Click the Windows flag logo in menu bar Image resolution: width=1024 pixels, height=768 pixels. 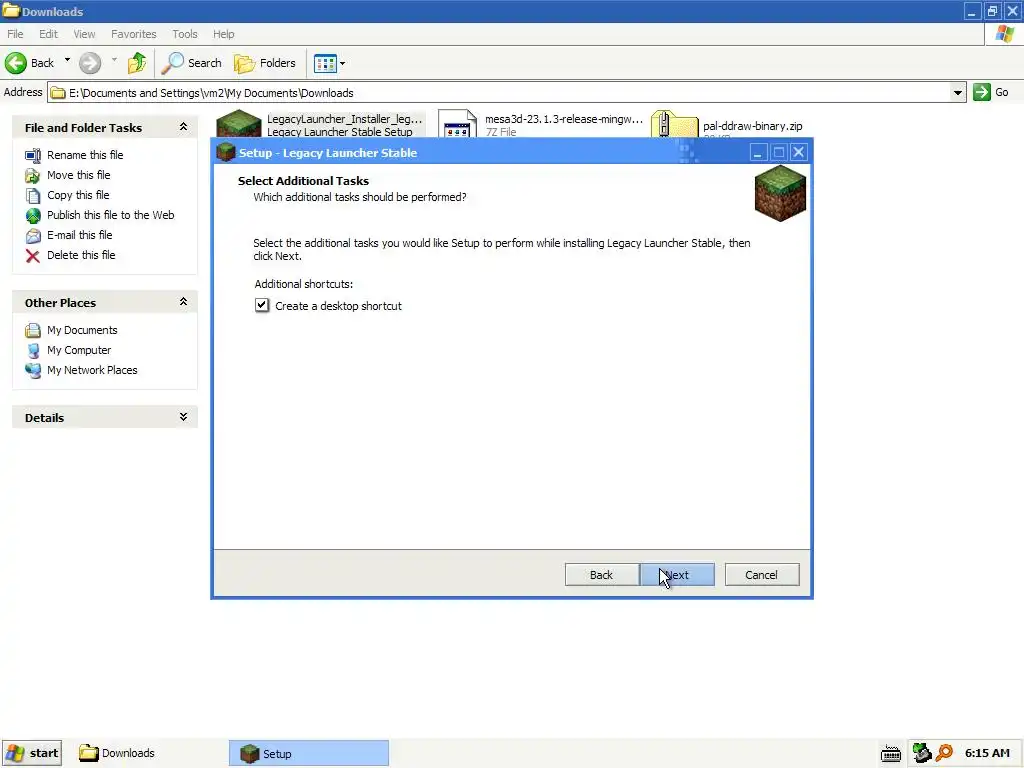[1004, 34]
